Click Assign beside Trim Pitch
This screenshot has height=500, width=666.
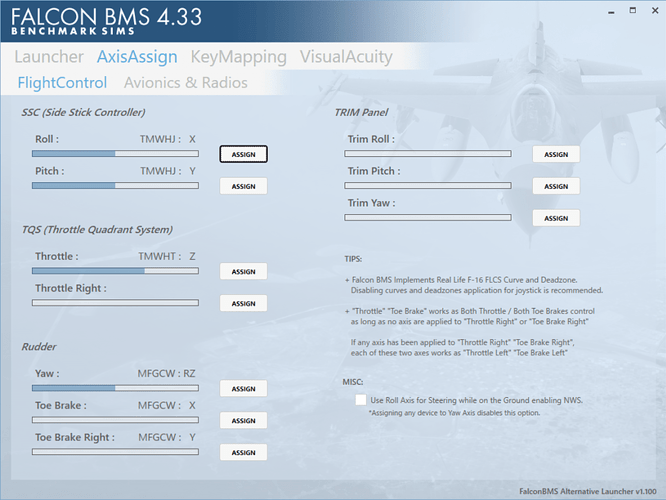556,186
